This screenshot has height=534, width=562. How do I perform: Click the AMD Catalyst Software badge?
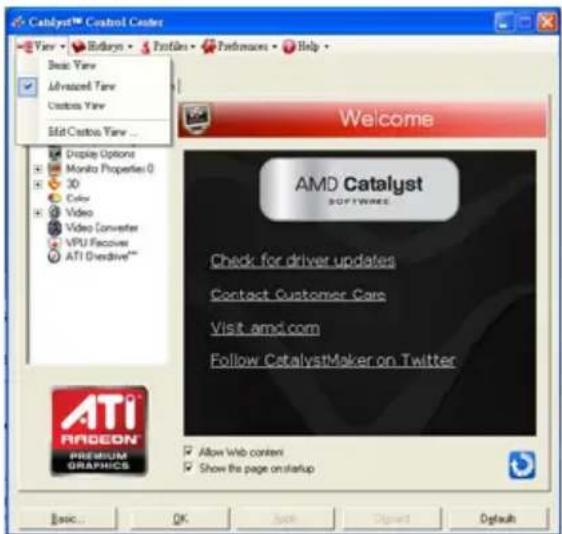359,189
